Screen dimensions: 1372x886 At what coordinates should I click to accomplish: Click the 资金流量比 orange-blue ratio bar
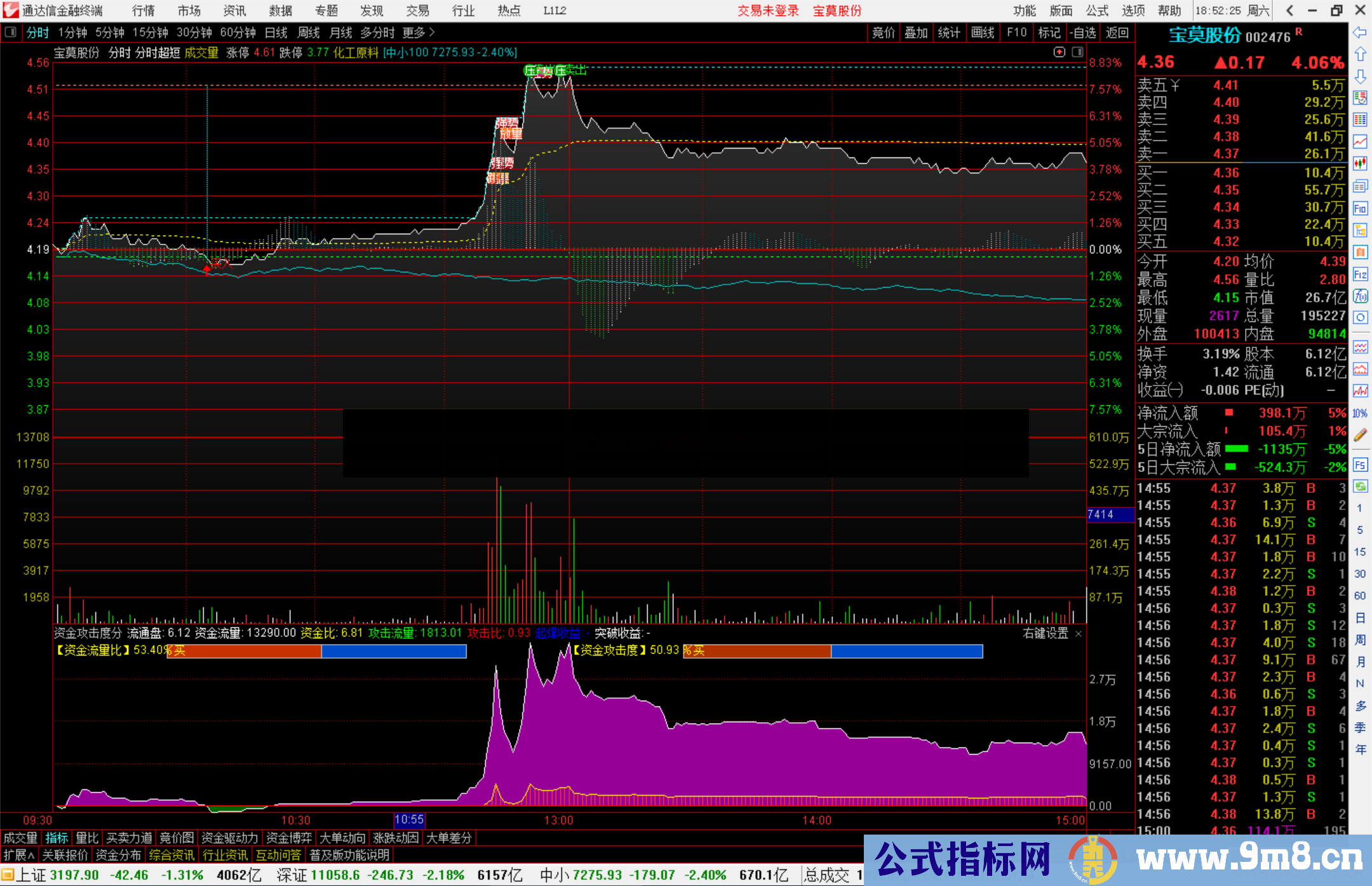click(316, 651)
